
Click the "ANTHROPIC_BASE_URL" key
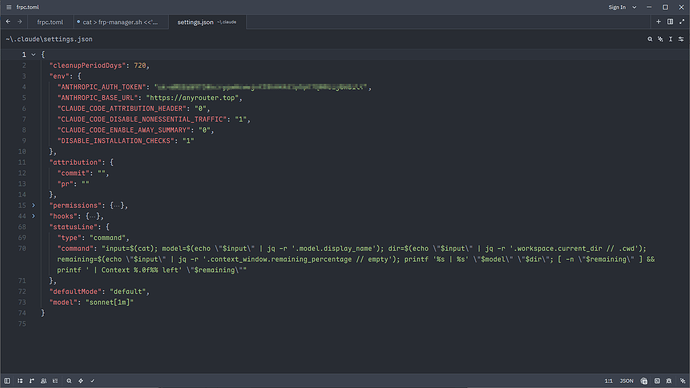point(98,98)
